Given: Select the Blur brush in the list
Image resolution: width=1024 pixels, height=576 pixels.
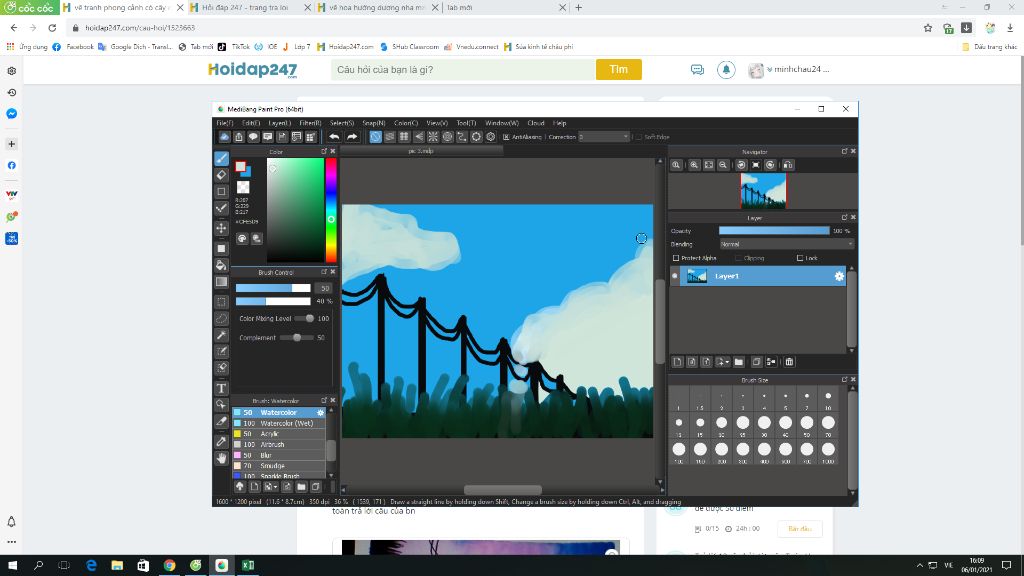Looking at the screenshot, I should pos(279,455).
